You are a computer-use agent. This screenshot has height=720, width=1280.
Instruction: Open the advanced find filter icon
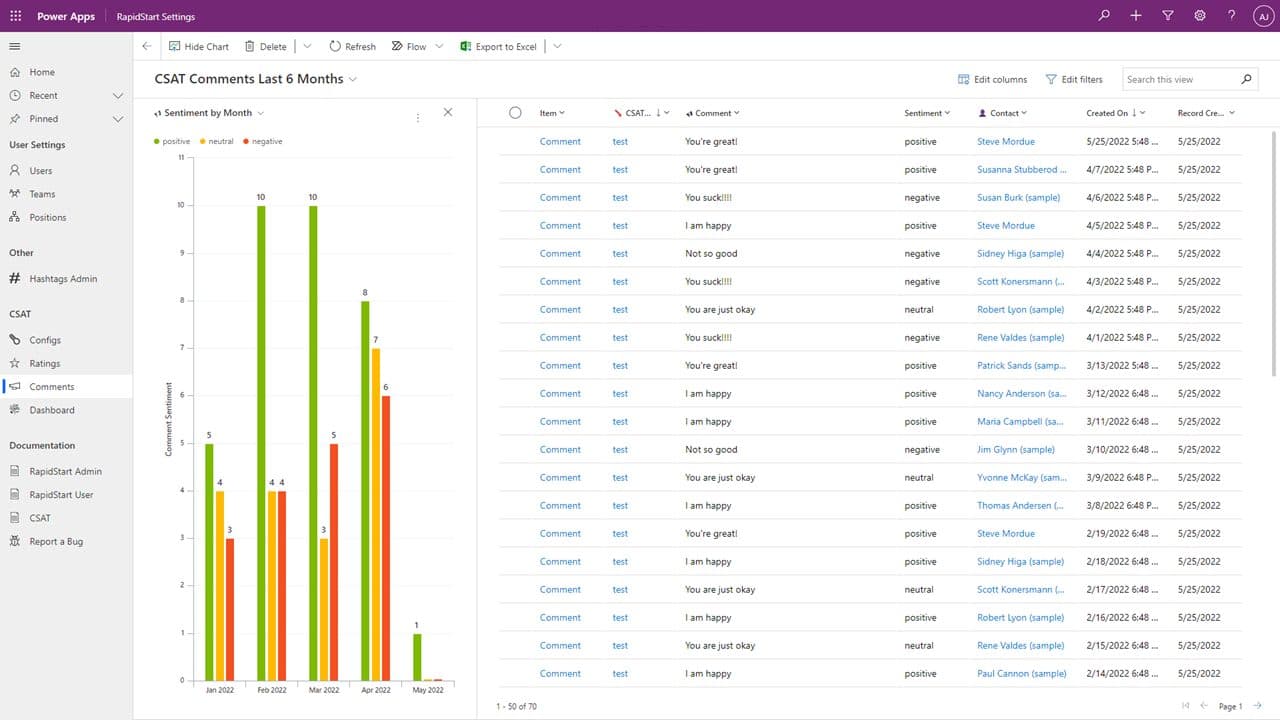pyautogui.click(x=1168, y=16)
